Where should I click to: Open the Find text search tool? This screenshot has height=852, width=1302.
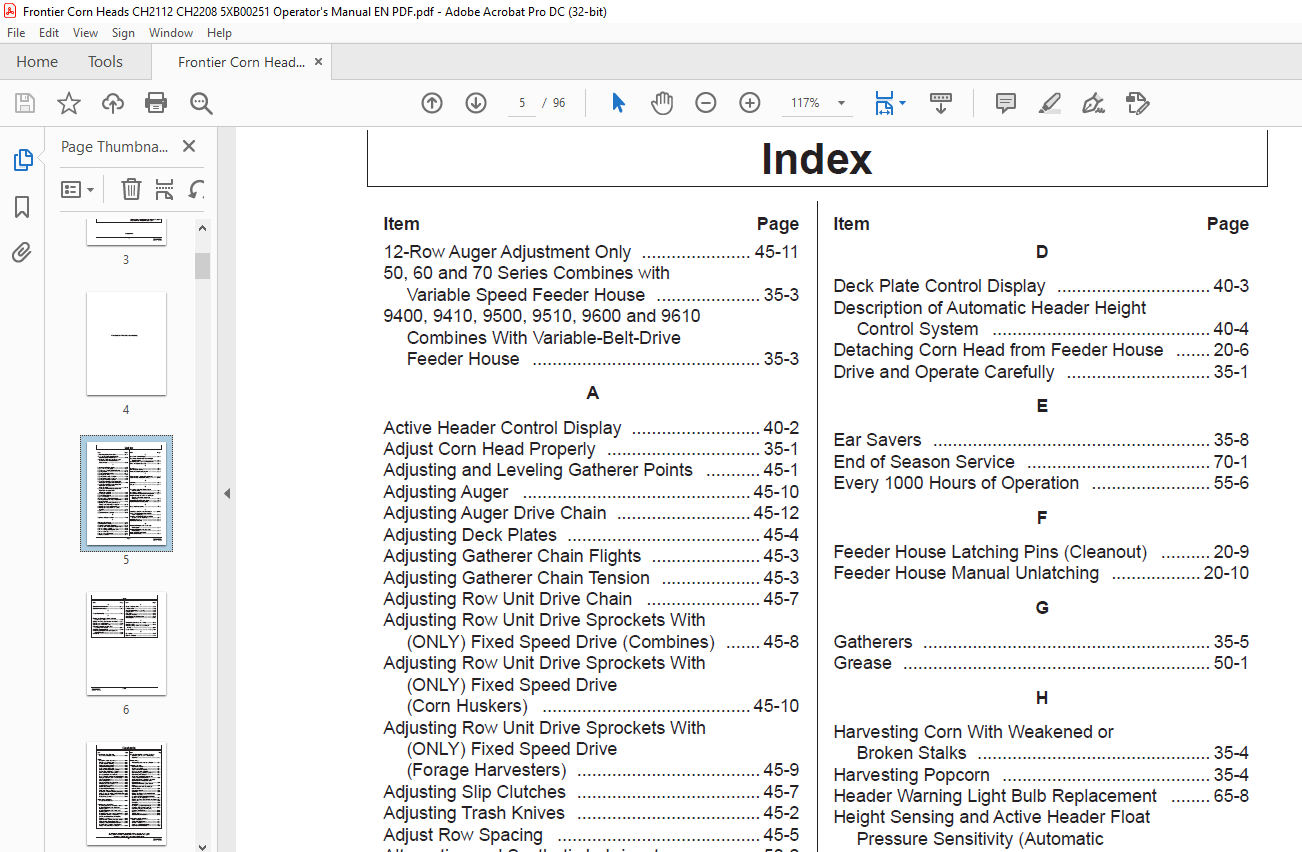pos(201,103)
